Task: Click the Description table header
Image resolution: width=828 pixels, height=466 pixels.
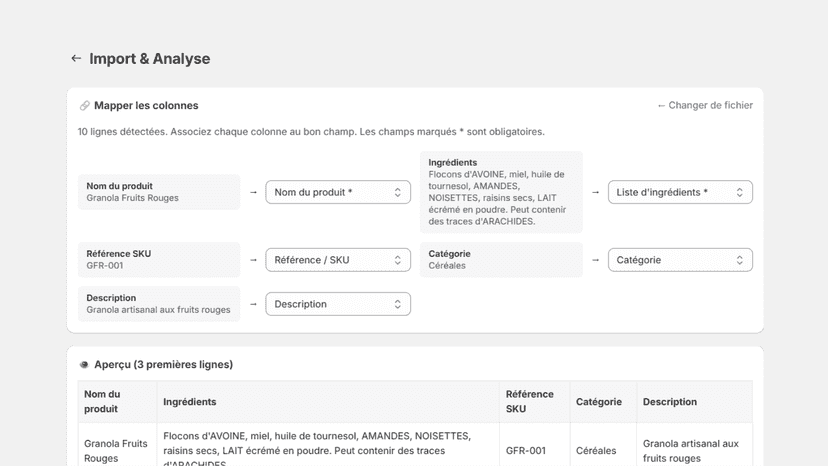Action: (694, 402)
